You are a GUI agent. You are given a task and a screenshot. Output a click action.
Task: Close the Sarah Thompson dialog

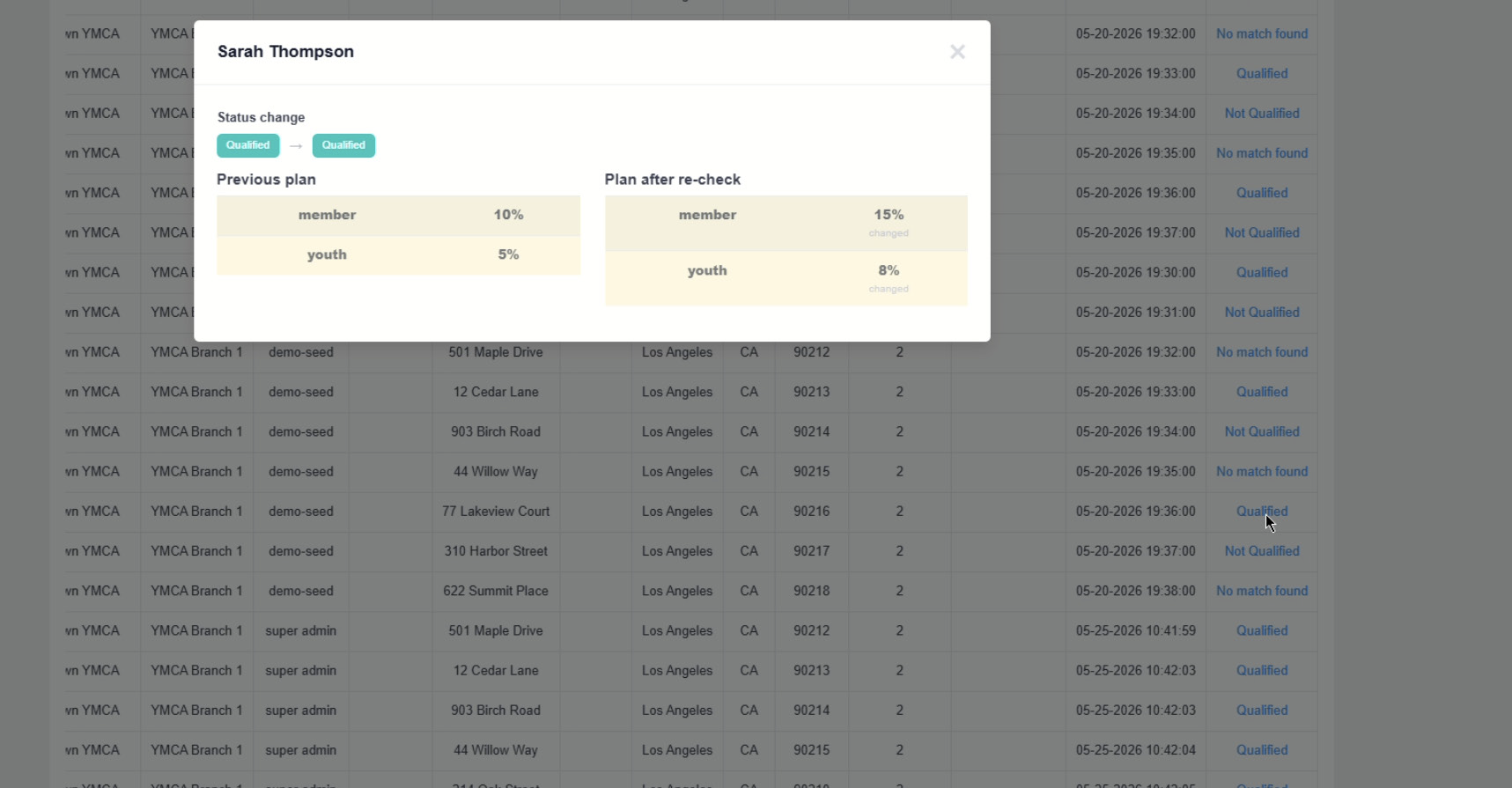957,52
